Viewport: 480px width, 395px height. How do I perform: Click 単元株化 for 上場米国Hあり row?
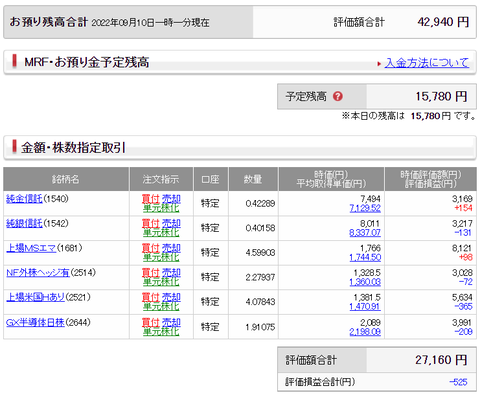pyautogui.click(x=161, y=307)
